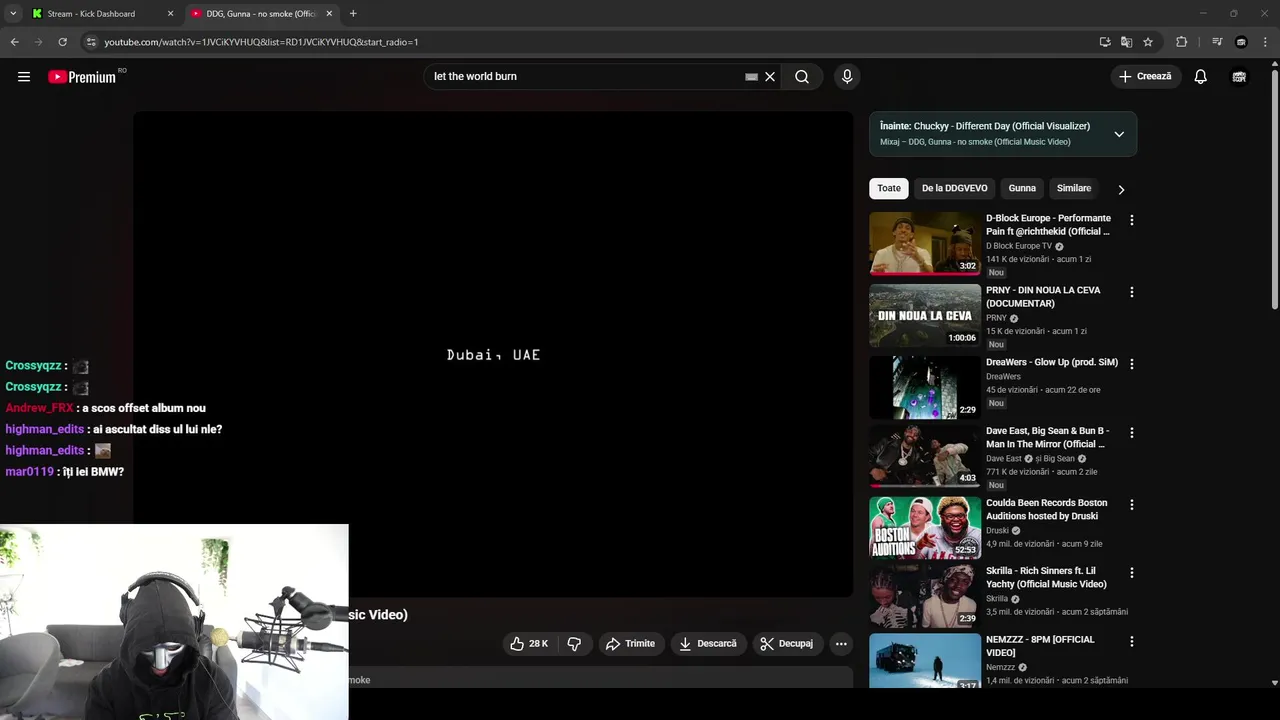Select the De la DDGVEVO filter chip
1280x720 pixels.
[x=954, y=188]
